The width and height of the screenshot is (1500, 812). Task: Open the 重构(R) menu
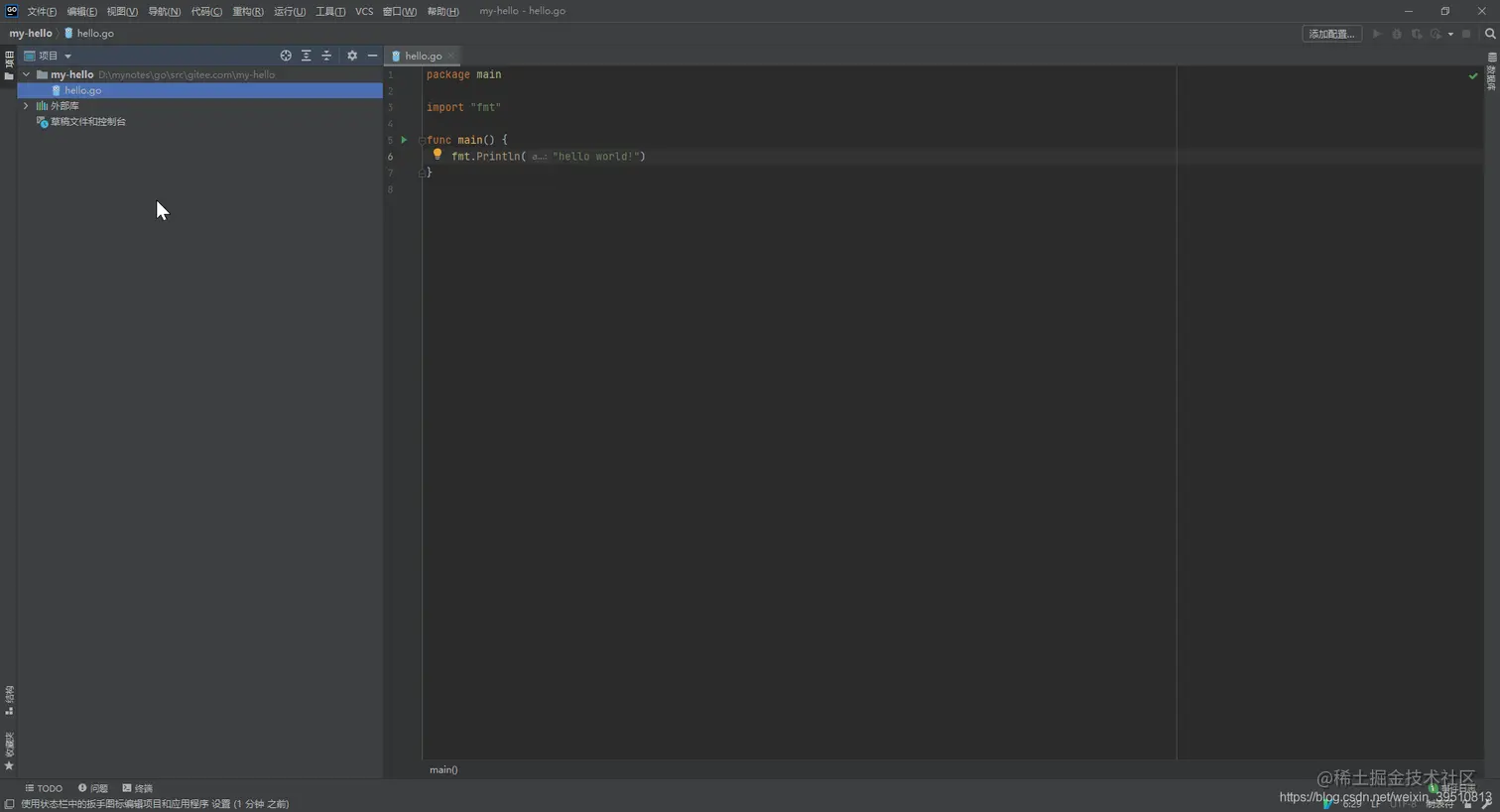tap(248, 12)
